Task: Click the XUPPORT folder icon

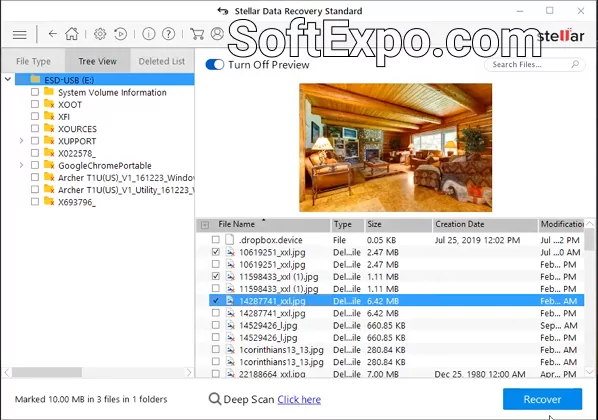Action: 49,140
